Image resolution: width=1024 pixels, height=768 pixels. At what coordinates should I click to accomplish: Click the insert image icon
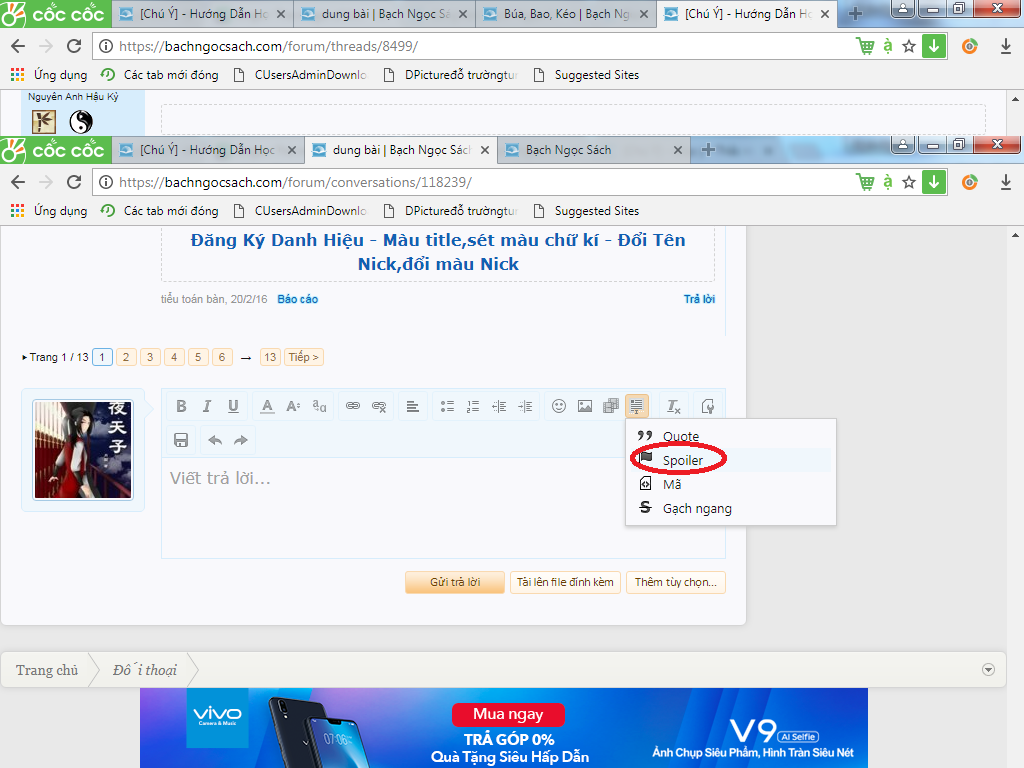point(585,406)
